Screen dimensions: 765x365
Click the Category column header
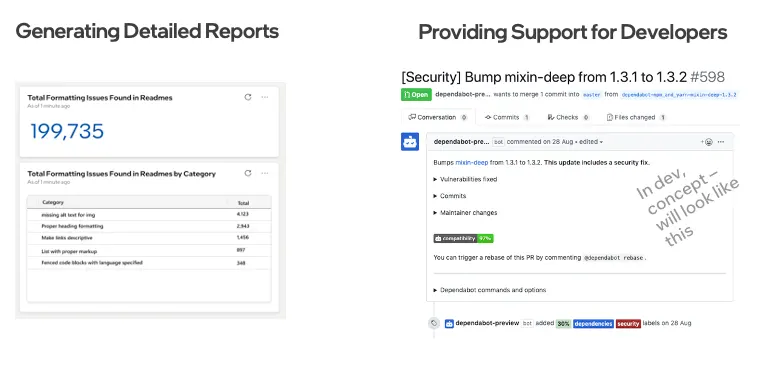(53, 202)
